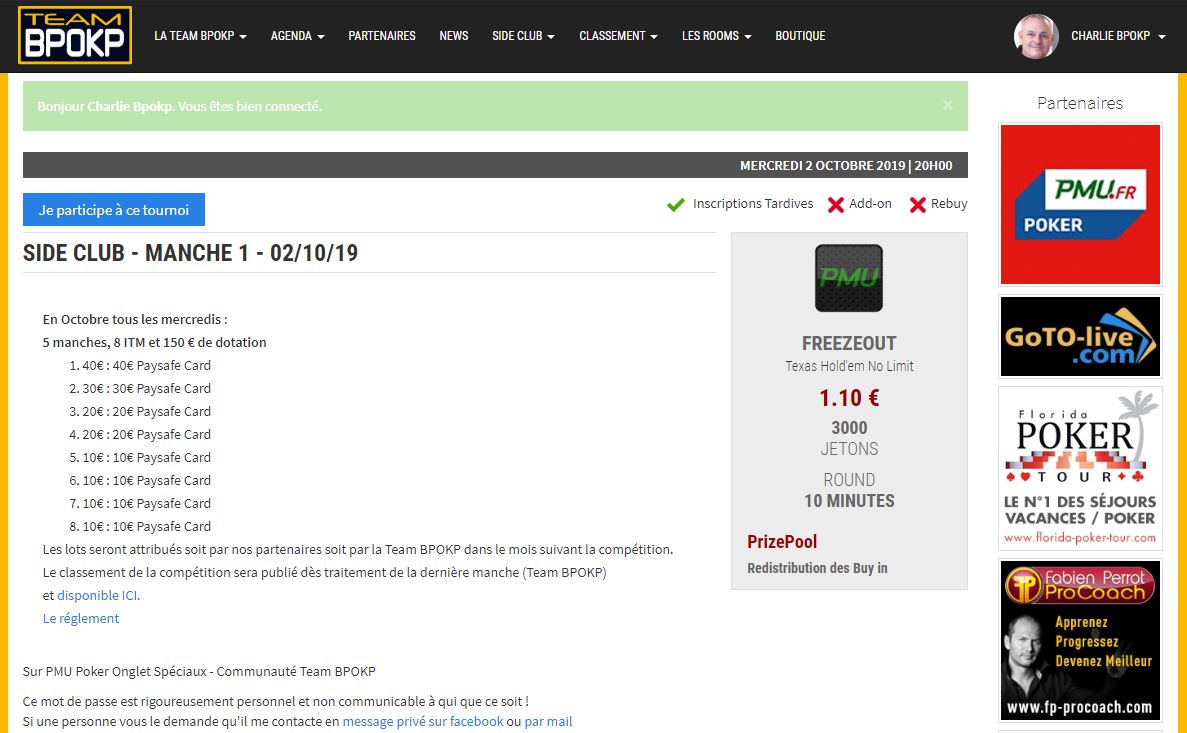Click the 10 MINUTES round duration
The image size is (1187, 733).
pyautogui.click(x=849, y=501)
